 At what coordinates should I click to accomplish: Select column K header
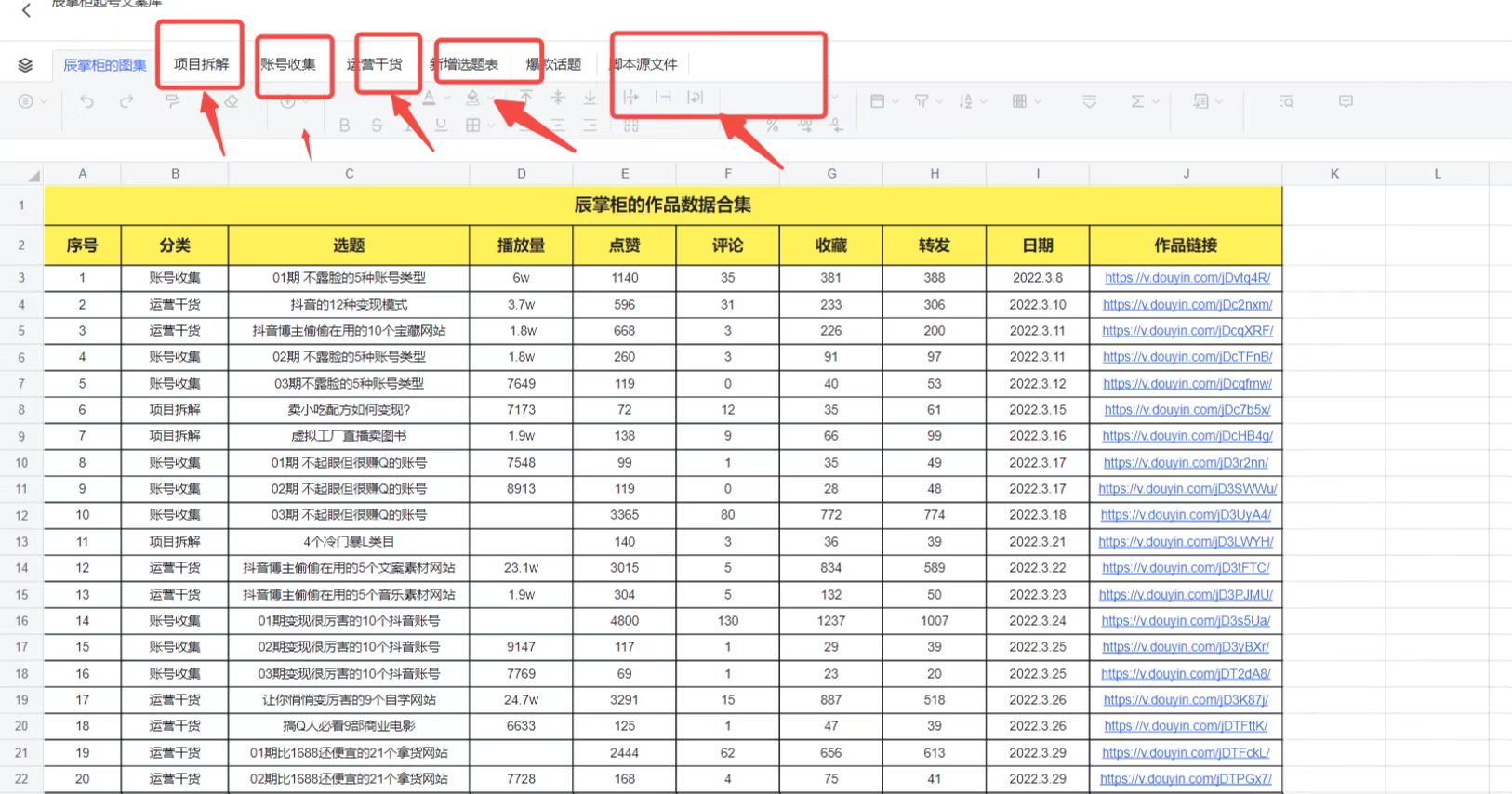pyautogui.click(x=1334, y=174)
